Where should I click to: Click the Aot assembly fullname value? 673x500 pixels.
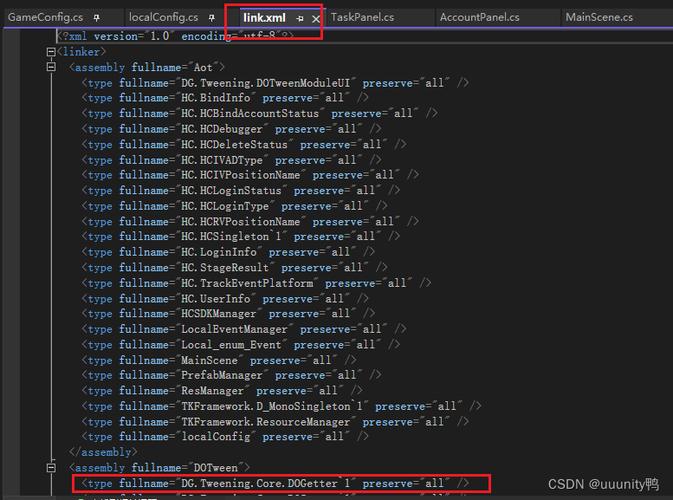[x=203, y=67]
